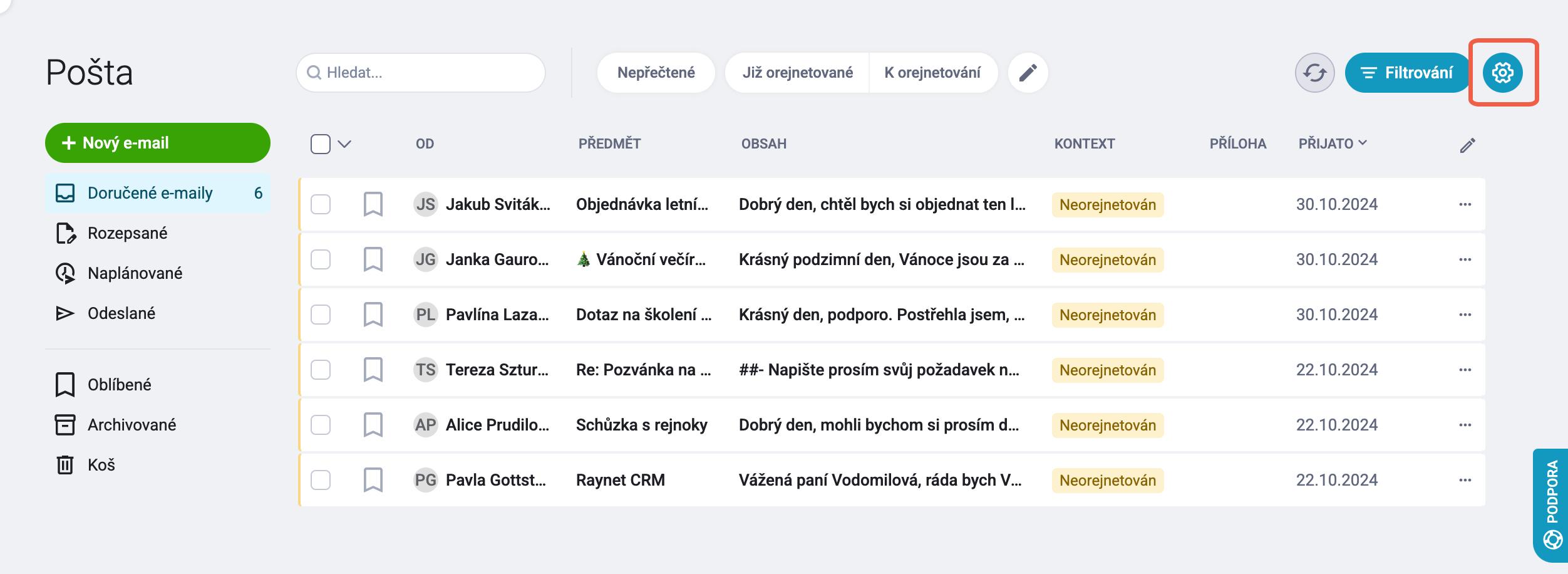Click JG avatar of Janka Gauro

tap(426, 259)
